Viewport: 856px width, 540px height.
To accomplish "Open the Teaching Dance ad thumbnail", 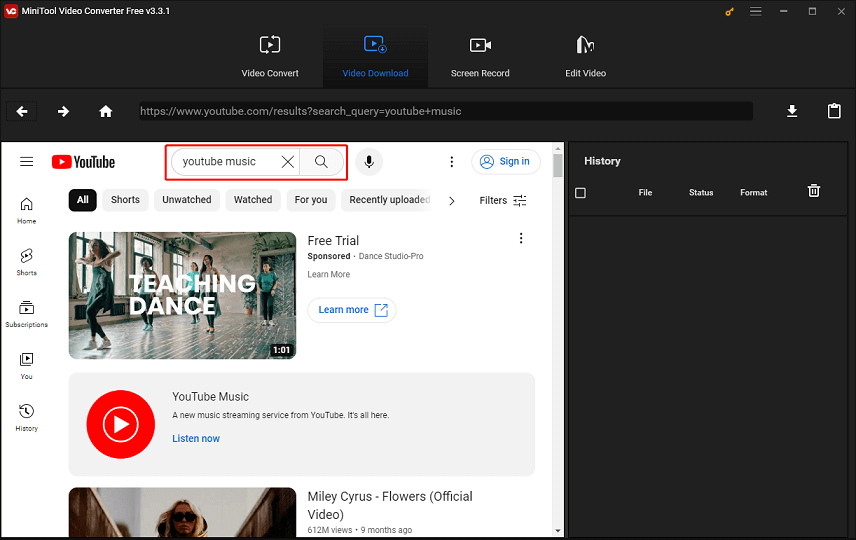I will tap(182, 295).
